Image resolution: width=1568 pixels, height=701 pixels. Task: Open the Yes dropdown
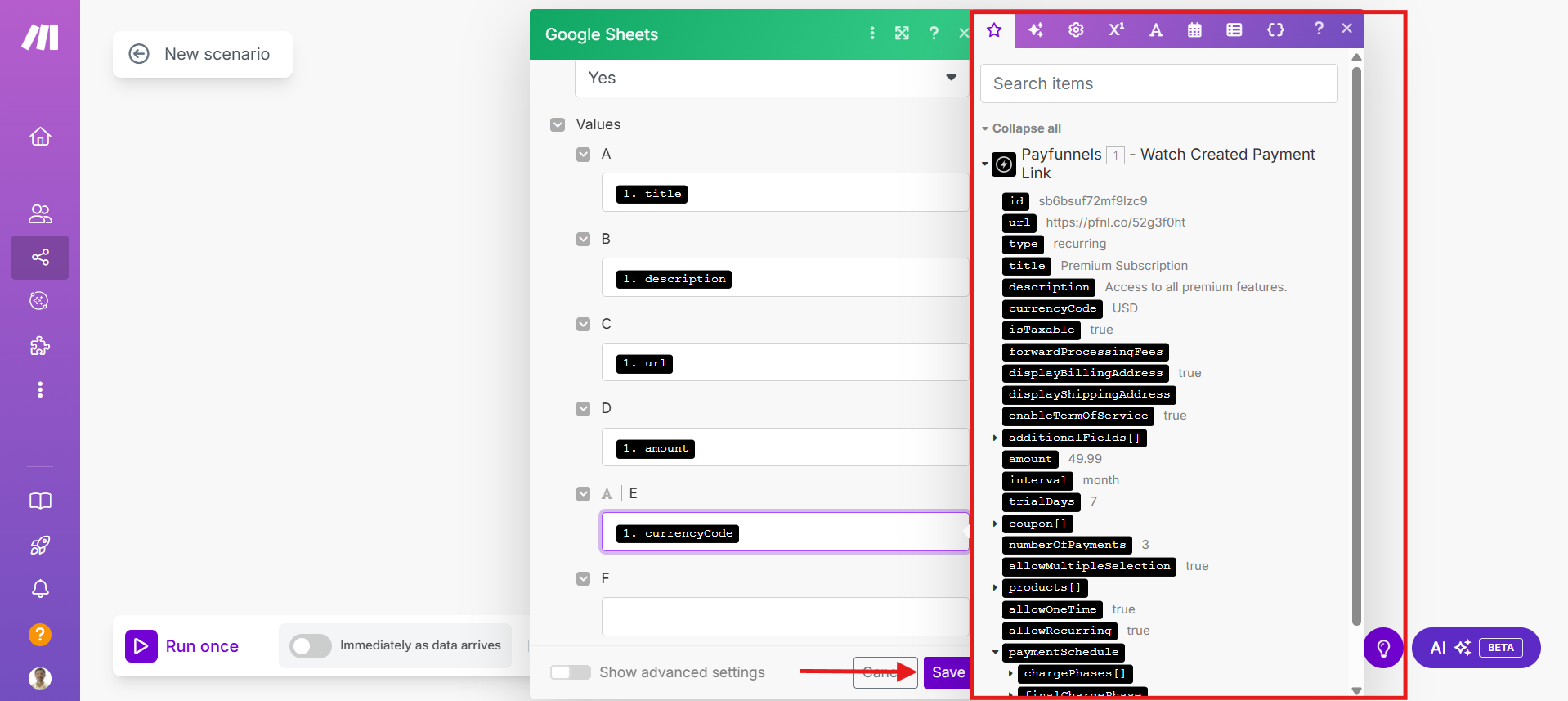(x=772, y=78)
